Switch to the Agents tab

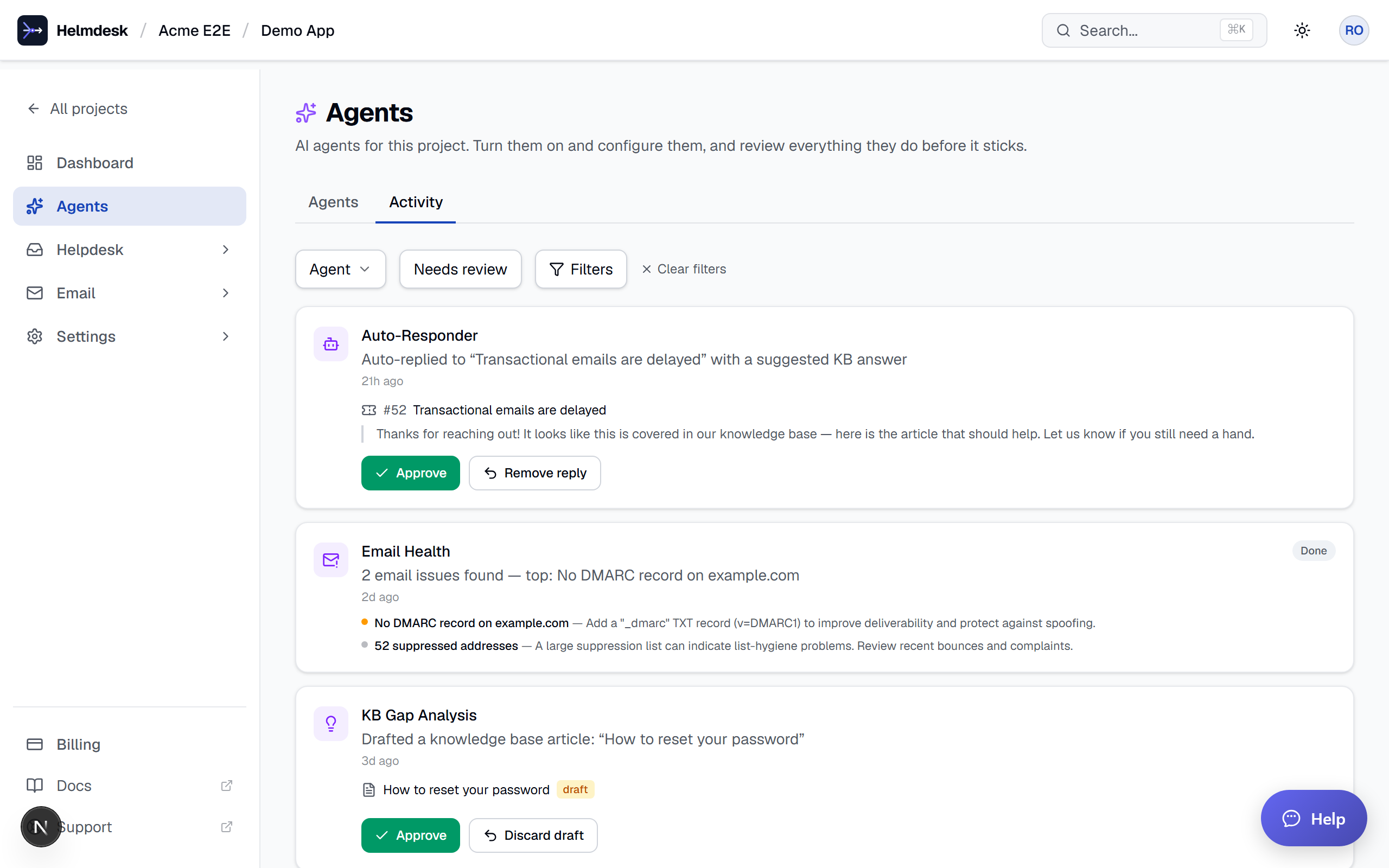pyautogui.click(x=333, y=202)
